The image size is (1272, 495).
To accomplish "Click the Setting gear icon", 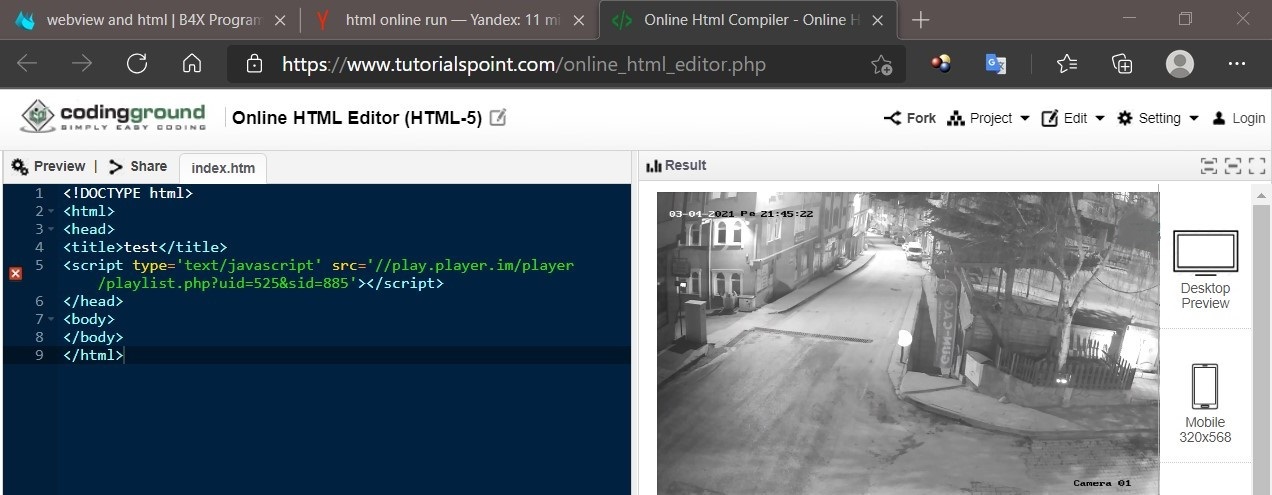I will [1125, 118].
